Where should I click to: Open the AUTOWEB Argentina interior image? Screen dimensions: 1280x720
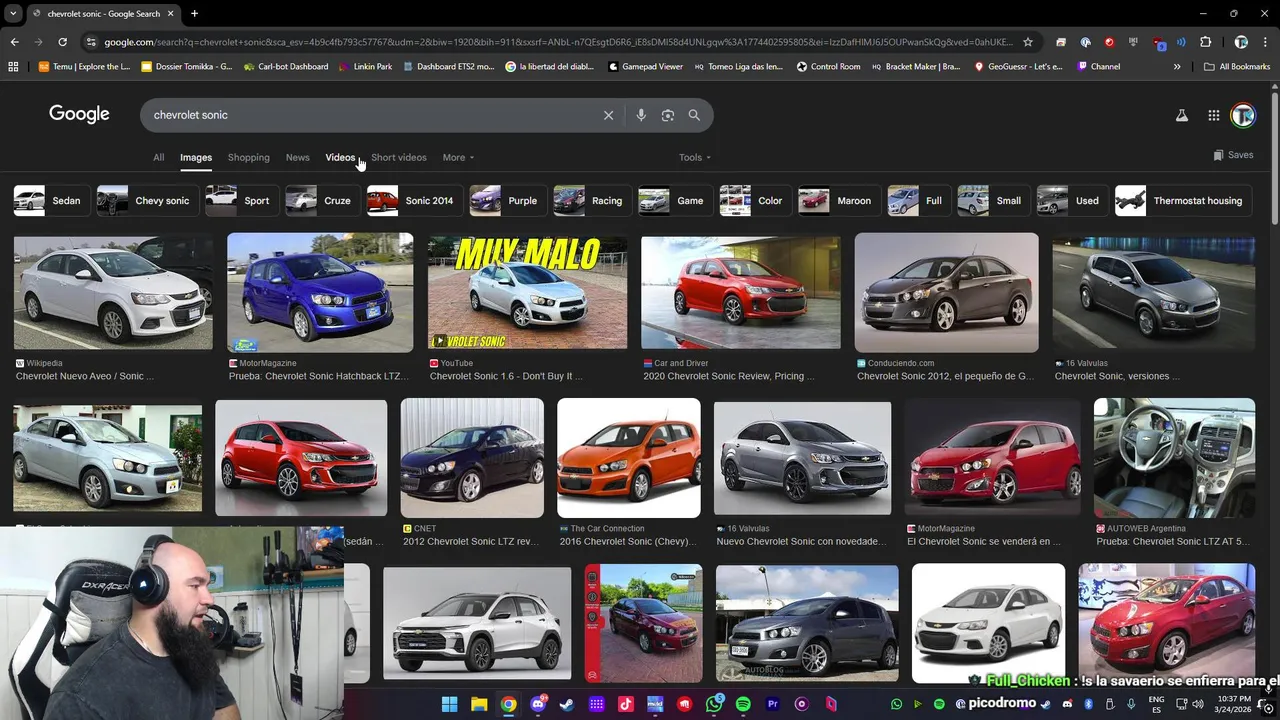1174,458
